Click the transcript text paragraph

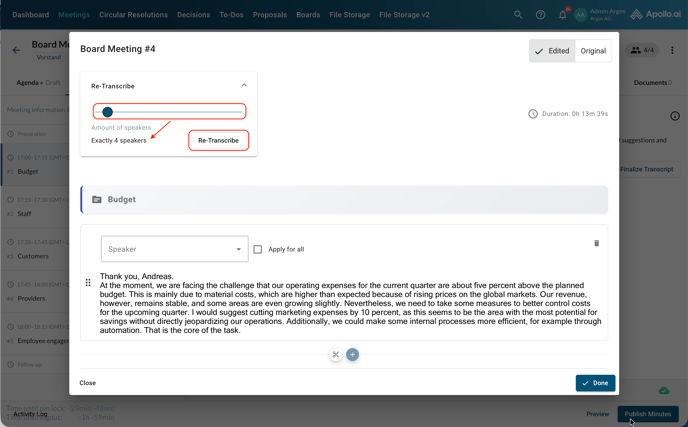(x=350, y=304)
